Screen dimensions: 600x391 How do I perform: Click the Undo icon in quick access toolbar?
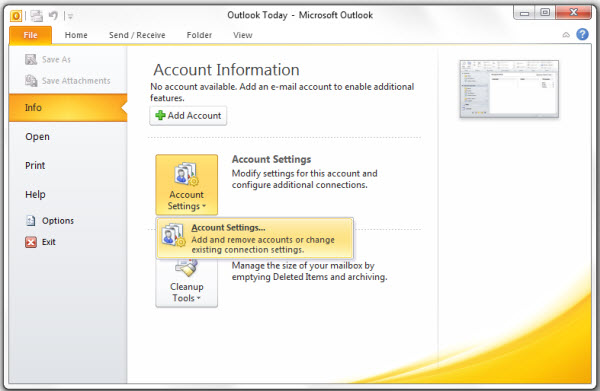click(x=53, y=16)
